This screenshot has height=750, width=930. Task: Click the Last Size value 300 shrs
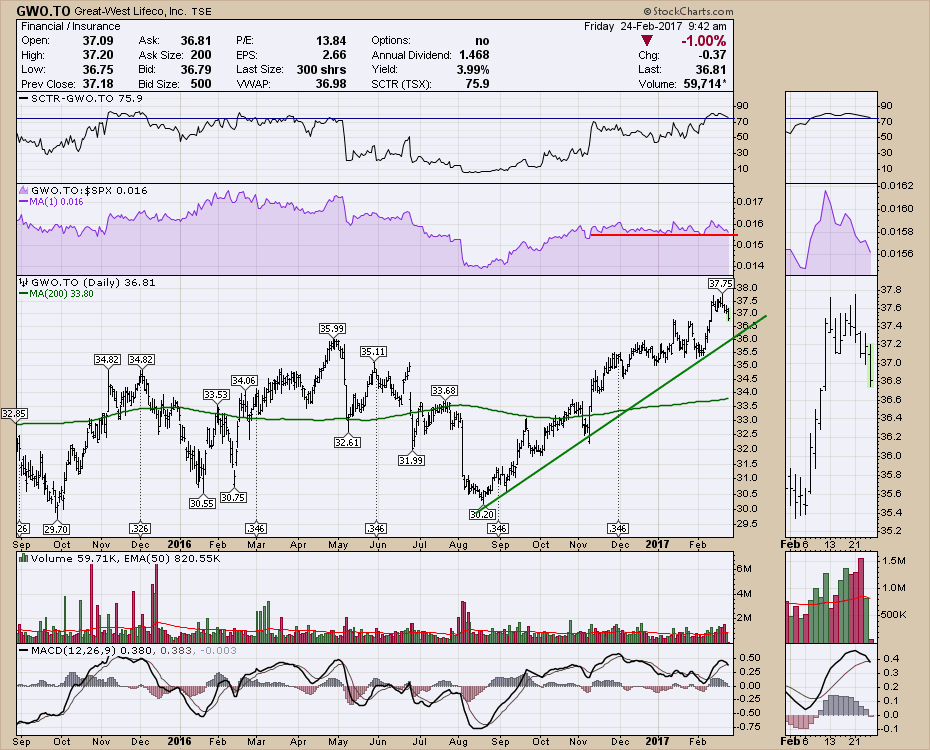(321, 69)
